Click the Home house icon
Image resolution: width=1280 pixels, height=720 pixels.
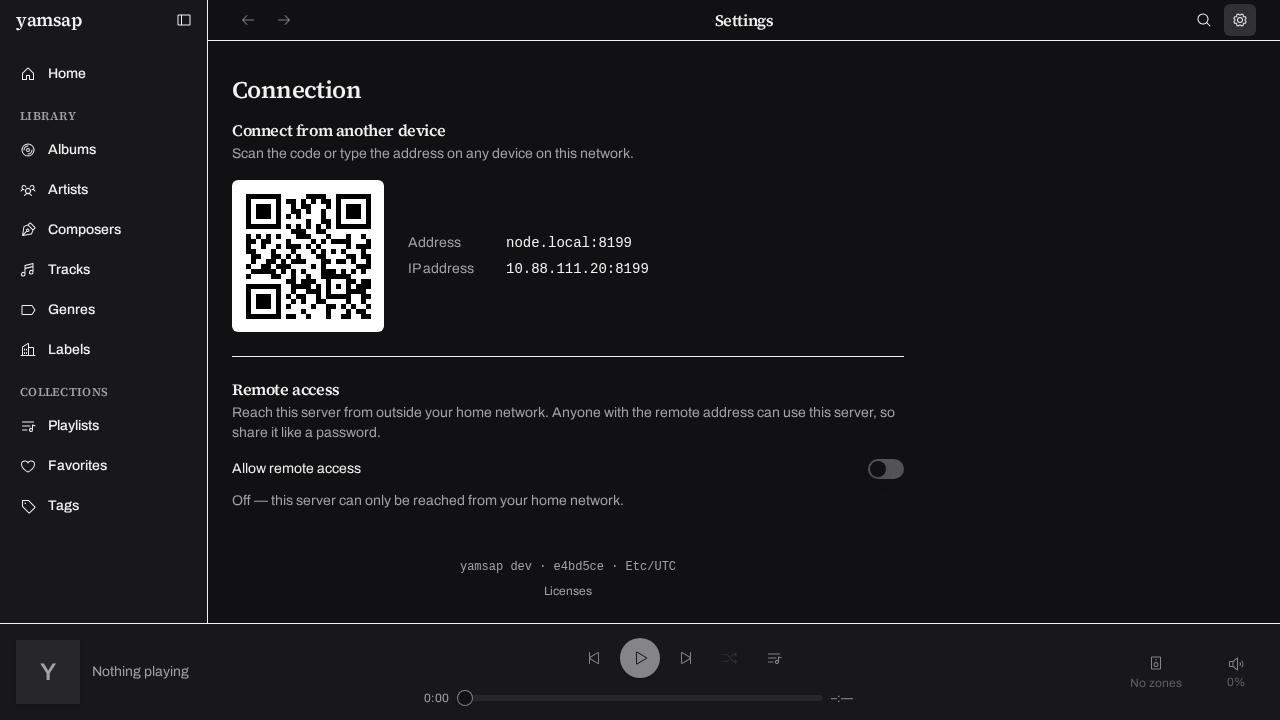click(x=28, y=74)
